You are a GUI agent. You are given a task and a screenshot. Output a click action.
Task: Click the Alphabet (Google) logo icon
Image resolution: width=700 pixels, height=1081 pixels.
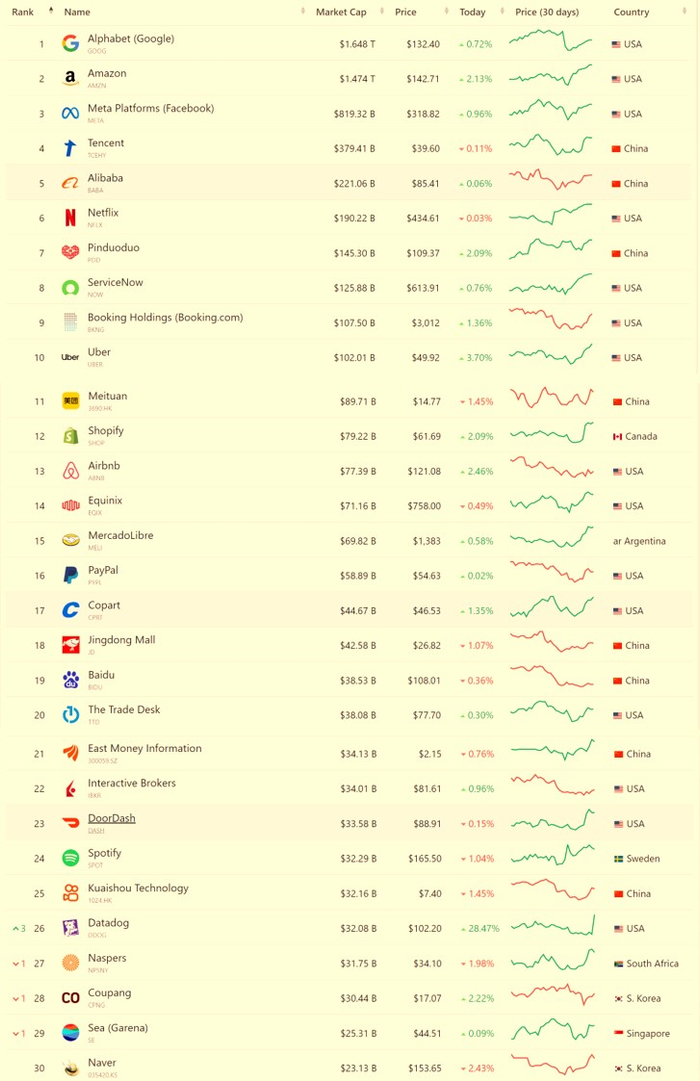pos(70,44)
